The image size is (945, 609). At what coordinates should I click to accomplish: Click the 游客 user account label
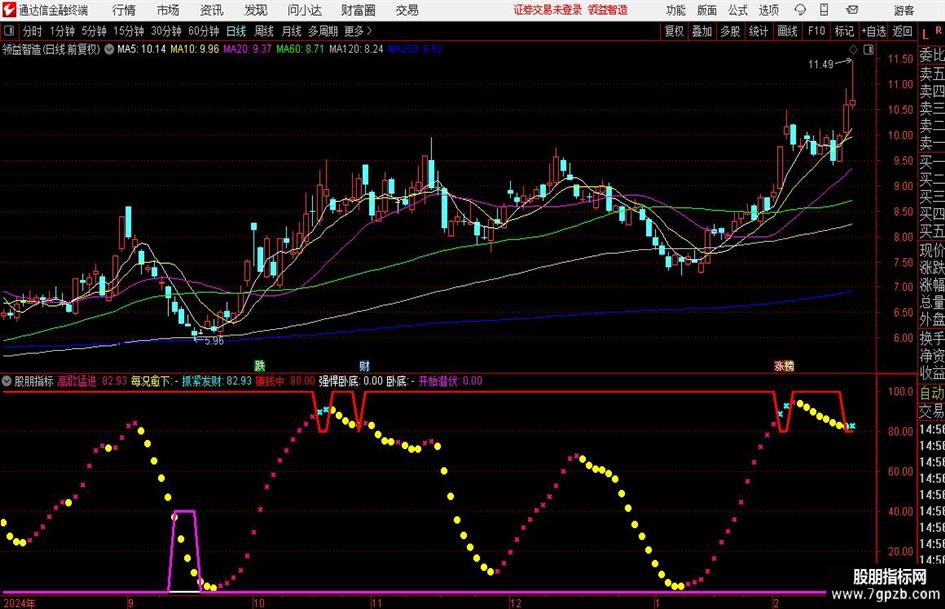tap(904, 10)
